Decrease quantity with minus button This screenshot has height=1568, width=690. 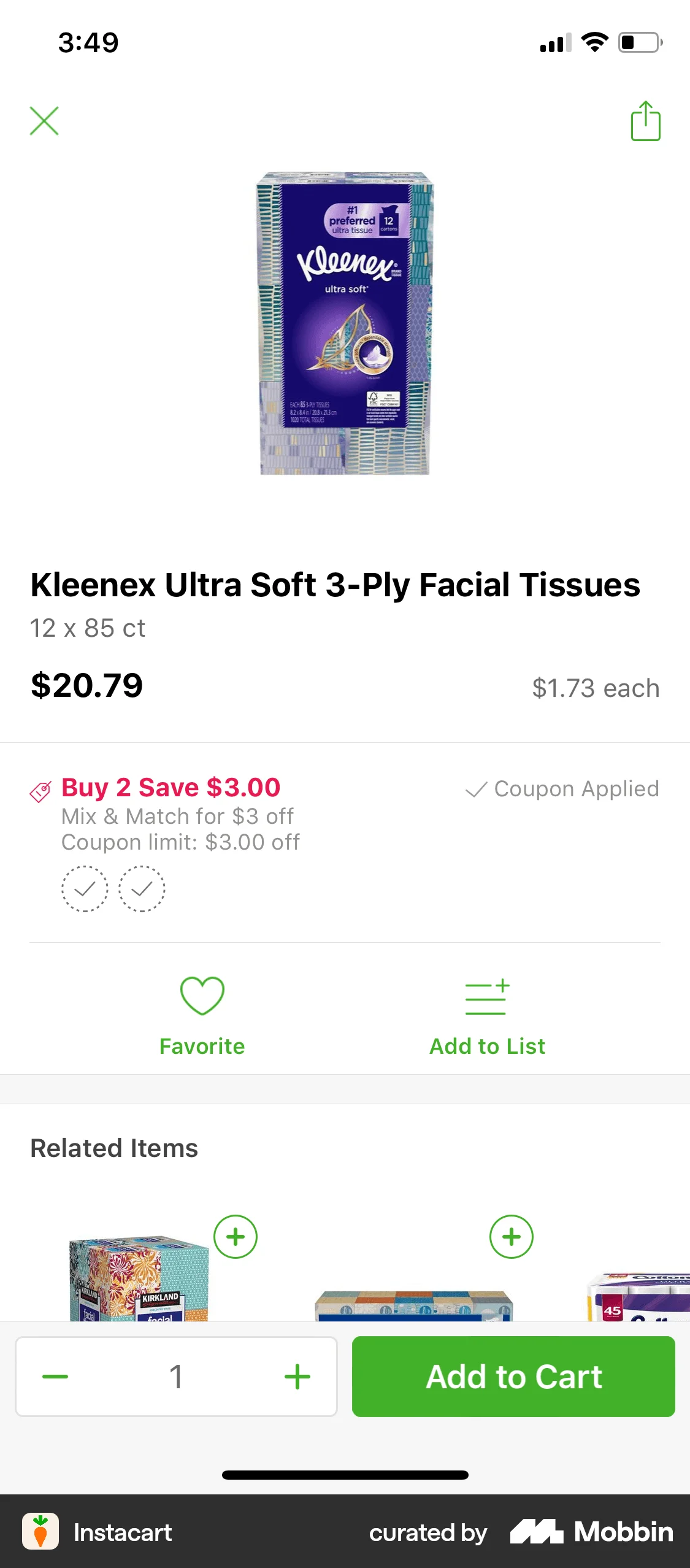[55, 1377]
